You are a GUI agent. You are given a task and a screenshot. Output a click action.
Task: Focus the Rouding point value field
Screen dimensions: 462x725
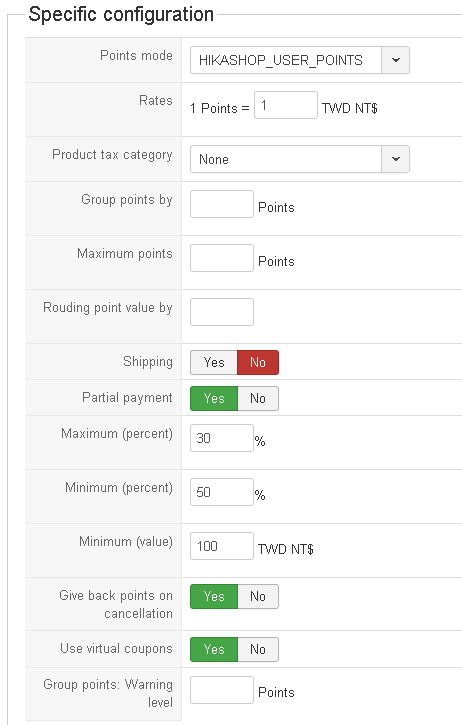[222, 312]
